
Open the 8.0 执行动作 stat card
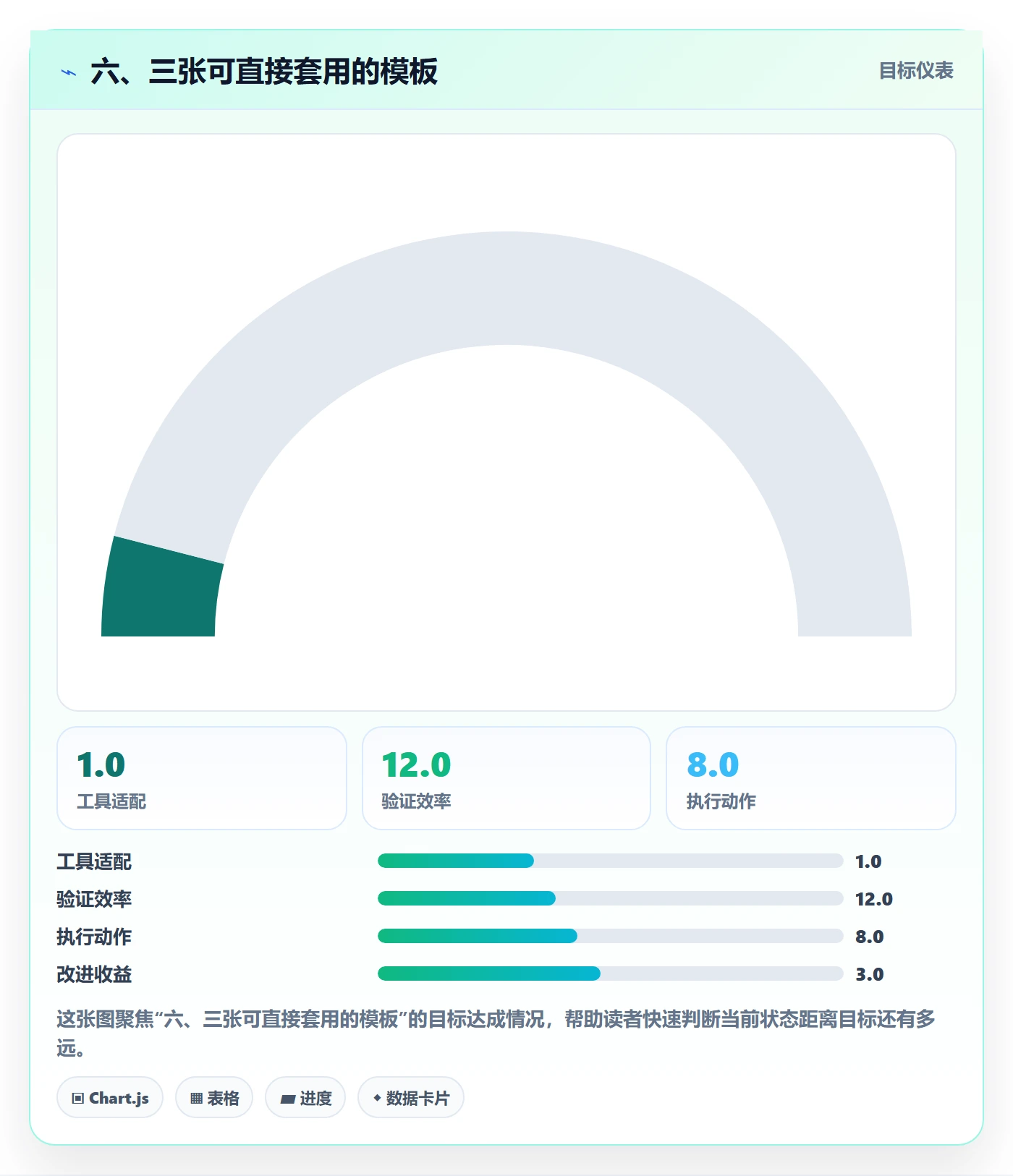tap(811, 778)
